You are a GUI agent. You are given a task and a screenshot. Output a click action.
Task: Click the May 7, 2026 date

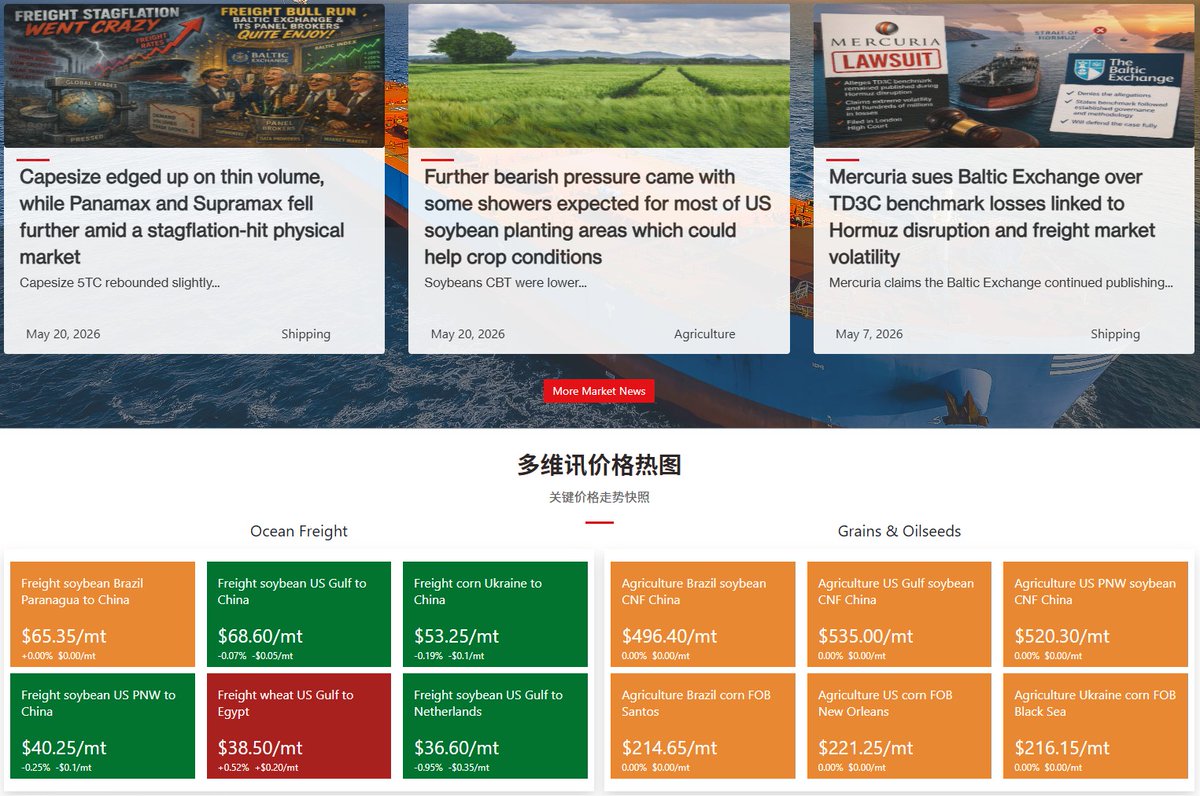point(869,334)
